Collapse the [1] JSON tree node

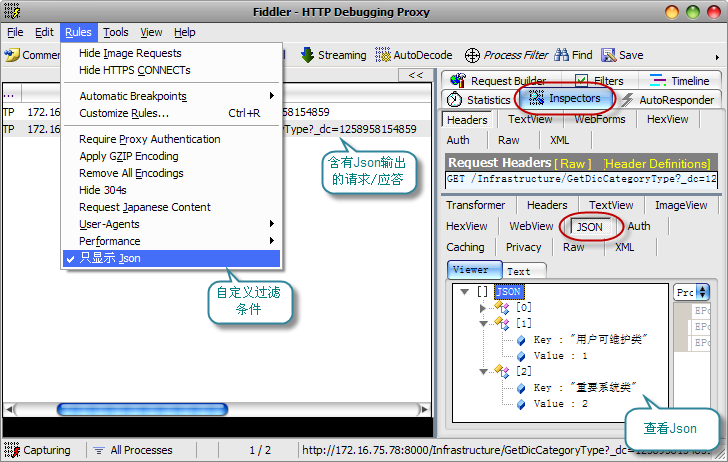tap(483, 324)
